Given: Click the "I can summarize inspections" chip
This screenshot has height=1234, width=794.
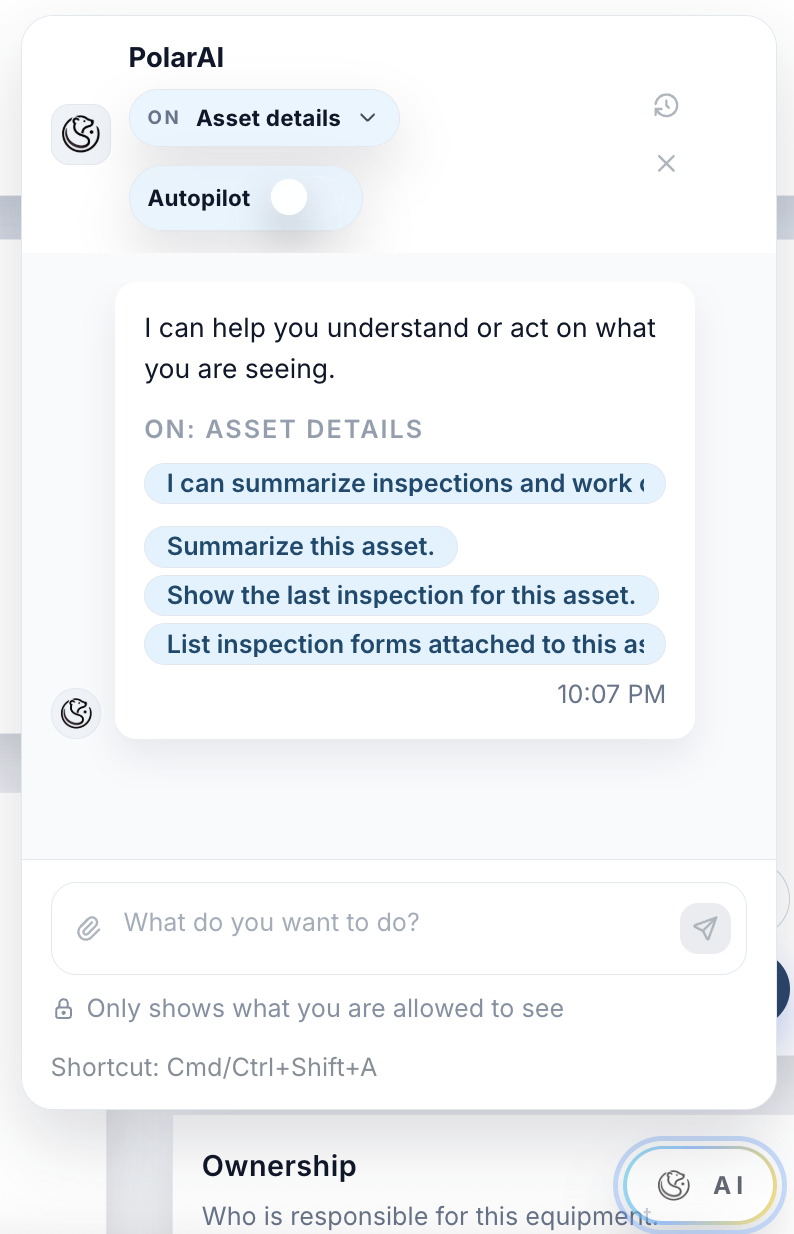Looking at the screenshot, I should tap(405, 483).
